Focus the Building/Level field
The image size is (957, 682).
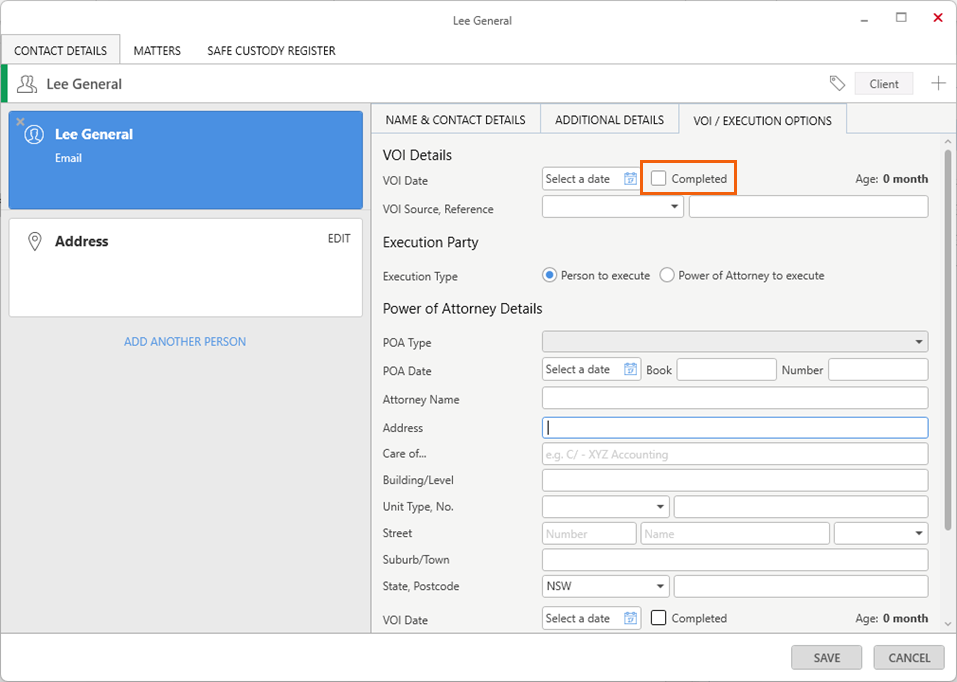(735, 481)
